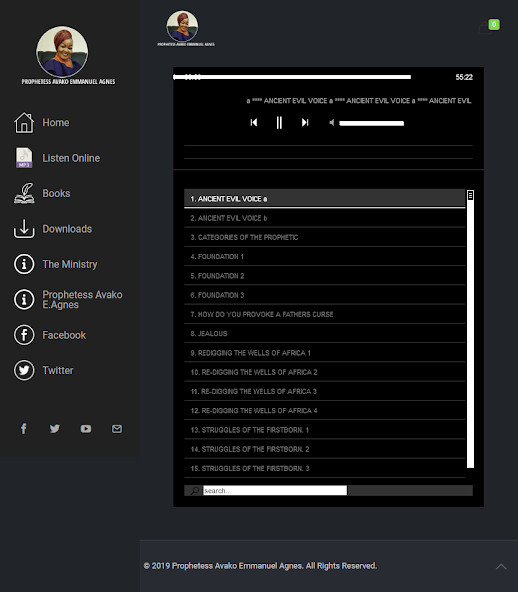Play track 14. STRUGGLES OF THE FIRSTBORN. 2

coord(325,449)
